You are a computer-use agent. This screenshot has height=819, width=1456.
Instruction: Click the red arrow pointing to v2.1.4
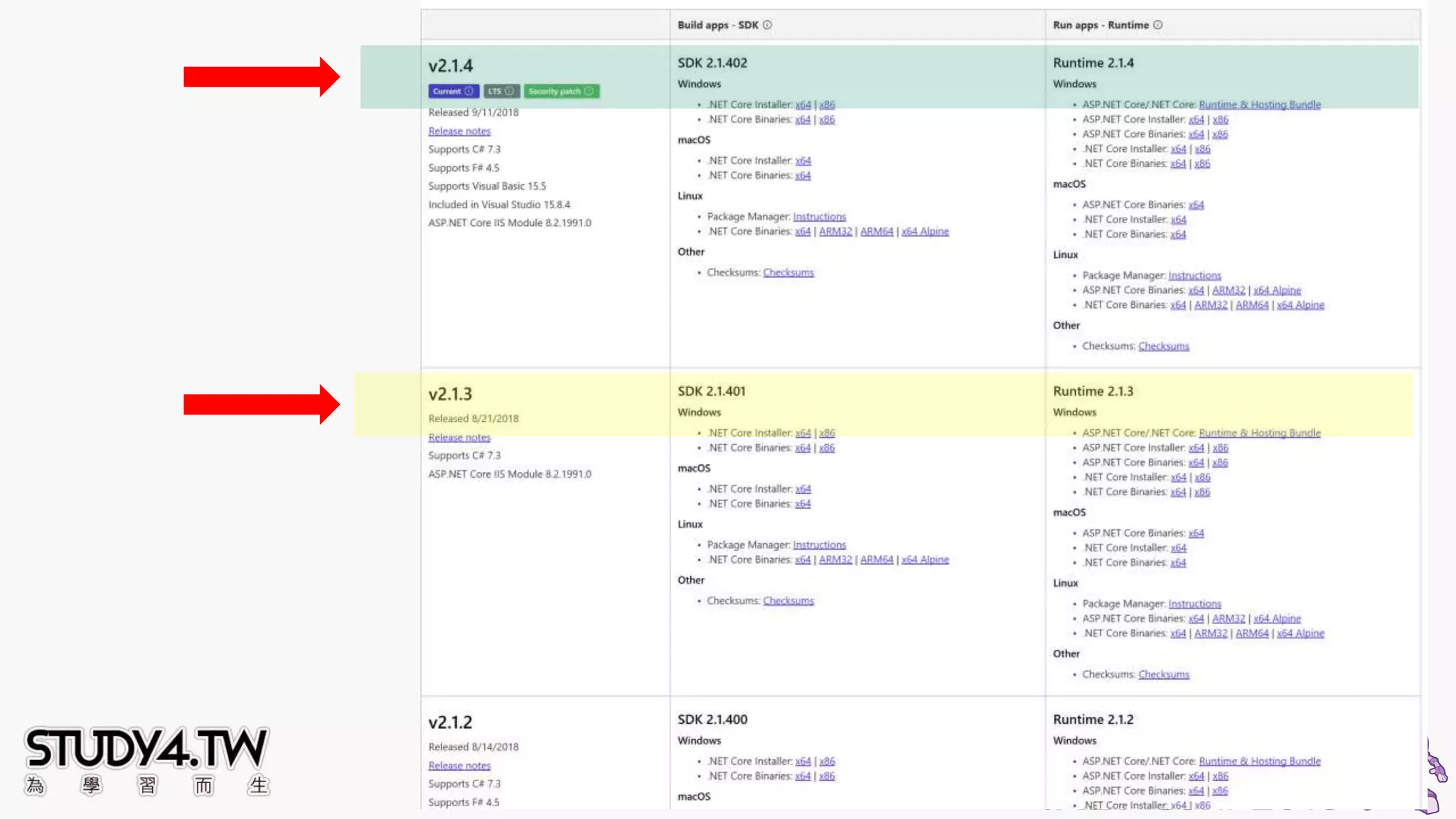click(261, 77)
